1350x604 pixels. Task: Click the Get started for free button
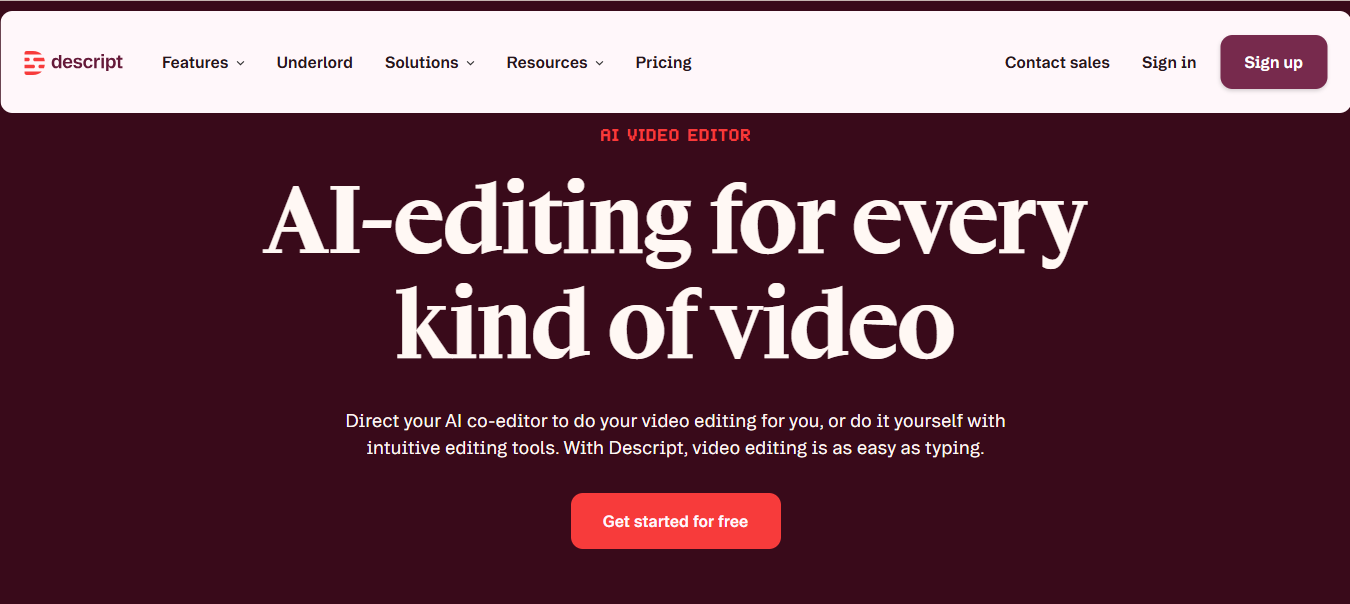[x=676, y=521]
